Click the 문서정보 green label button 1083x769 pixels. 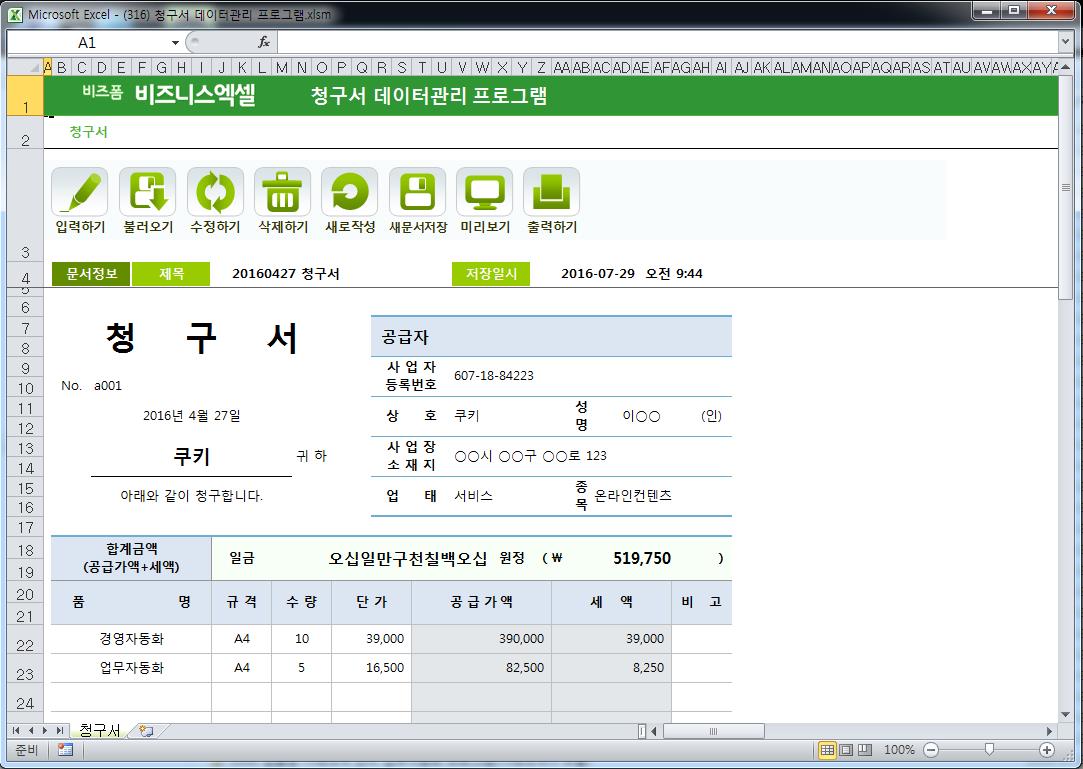tap(91, 274)
